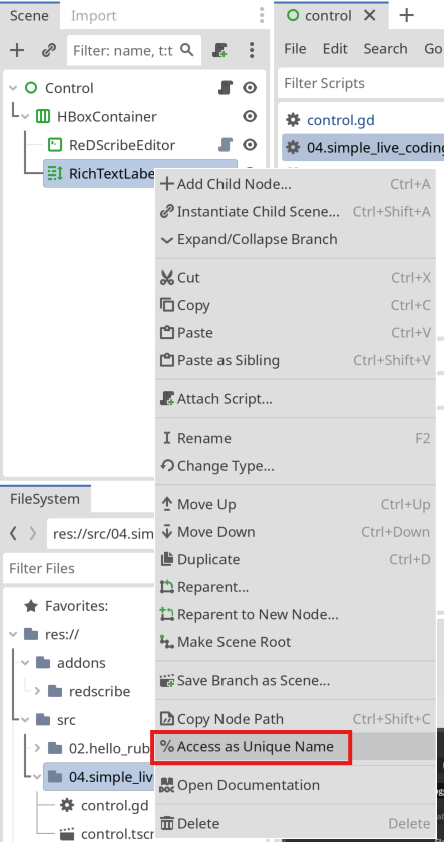
Task: Click the Instantiate Child Scene link icon in the Scene toolbar
Action: click(49, 50)
